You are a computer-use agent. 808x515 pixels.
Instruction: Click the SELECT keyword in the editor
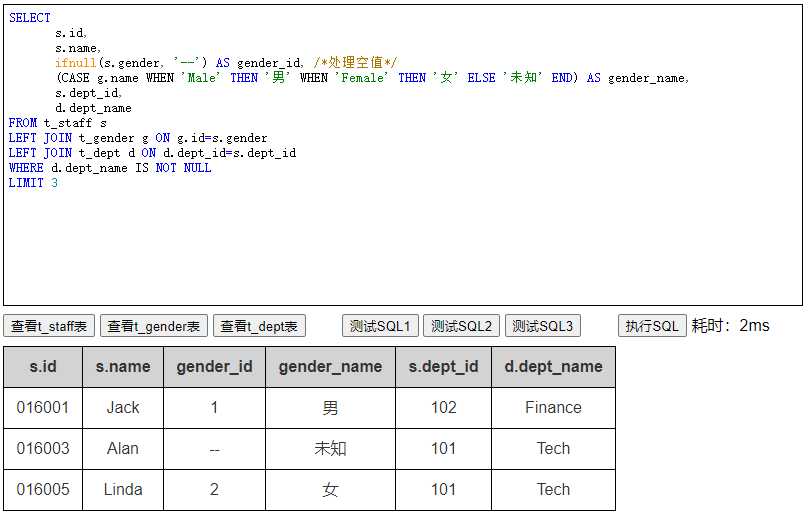click(30, 18)
